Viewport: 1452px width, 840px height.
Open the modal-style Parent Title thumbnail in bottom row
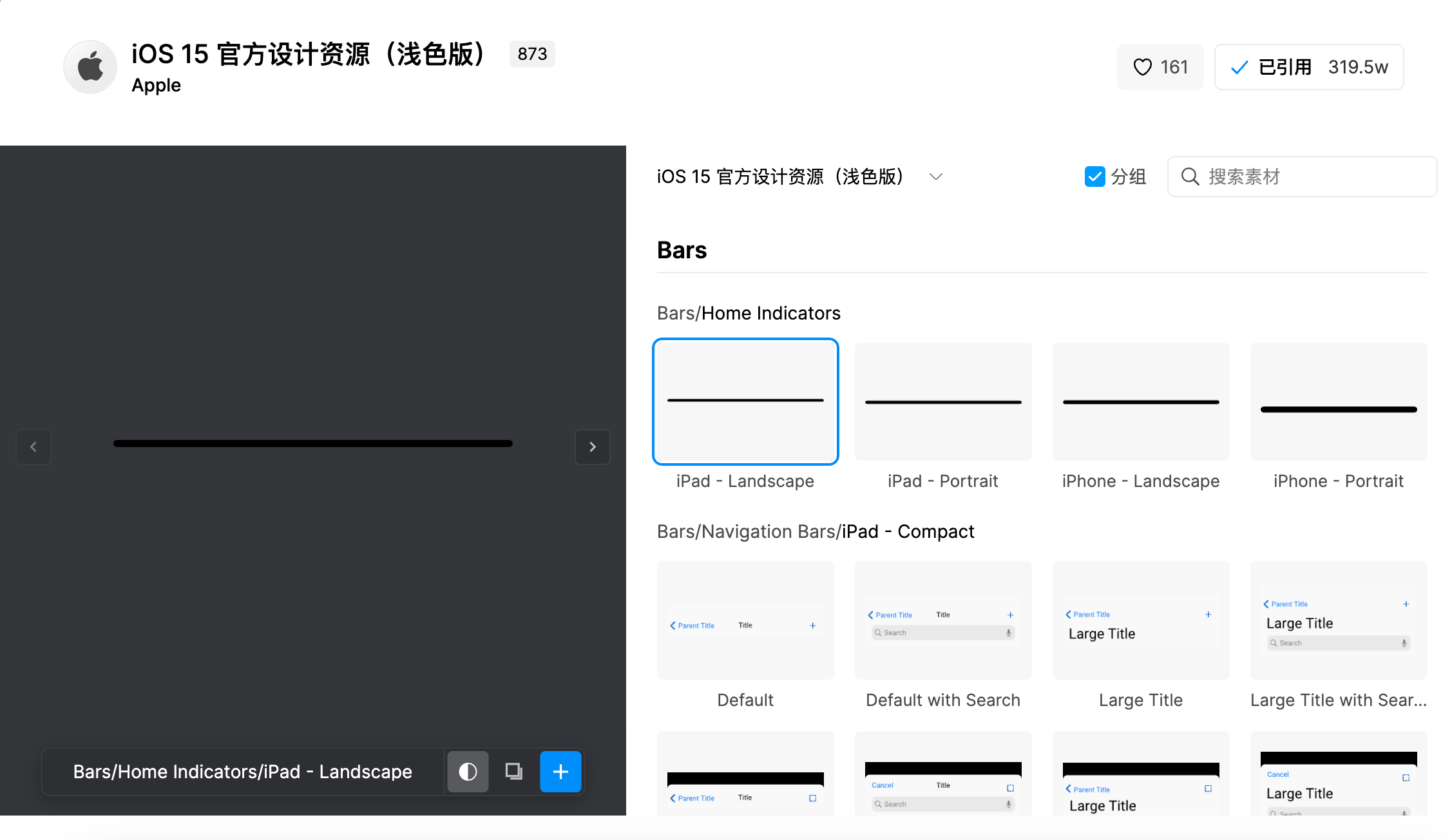pos(745,773)
